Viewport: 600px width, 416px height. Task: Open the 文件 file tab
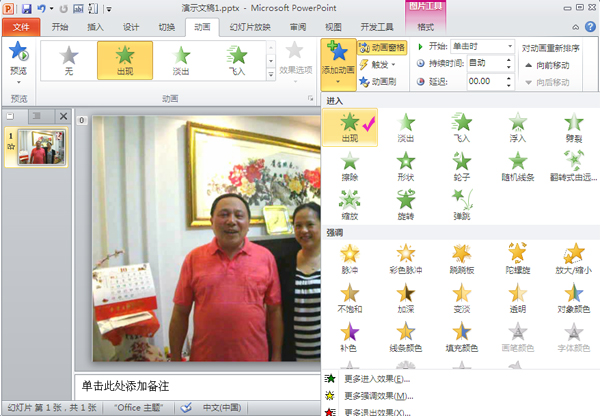click(x=21, y=27)
